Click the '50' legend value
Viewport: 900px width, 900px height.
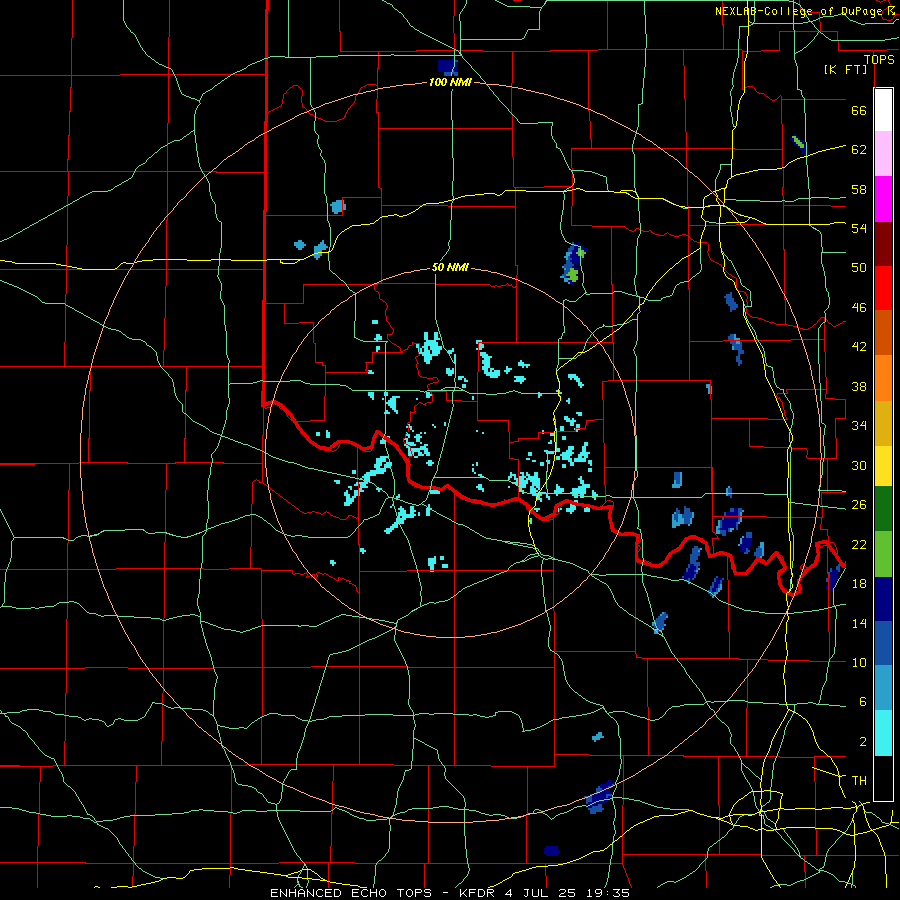pos(859,267)
